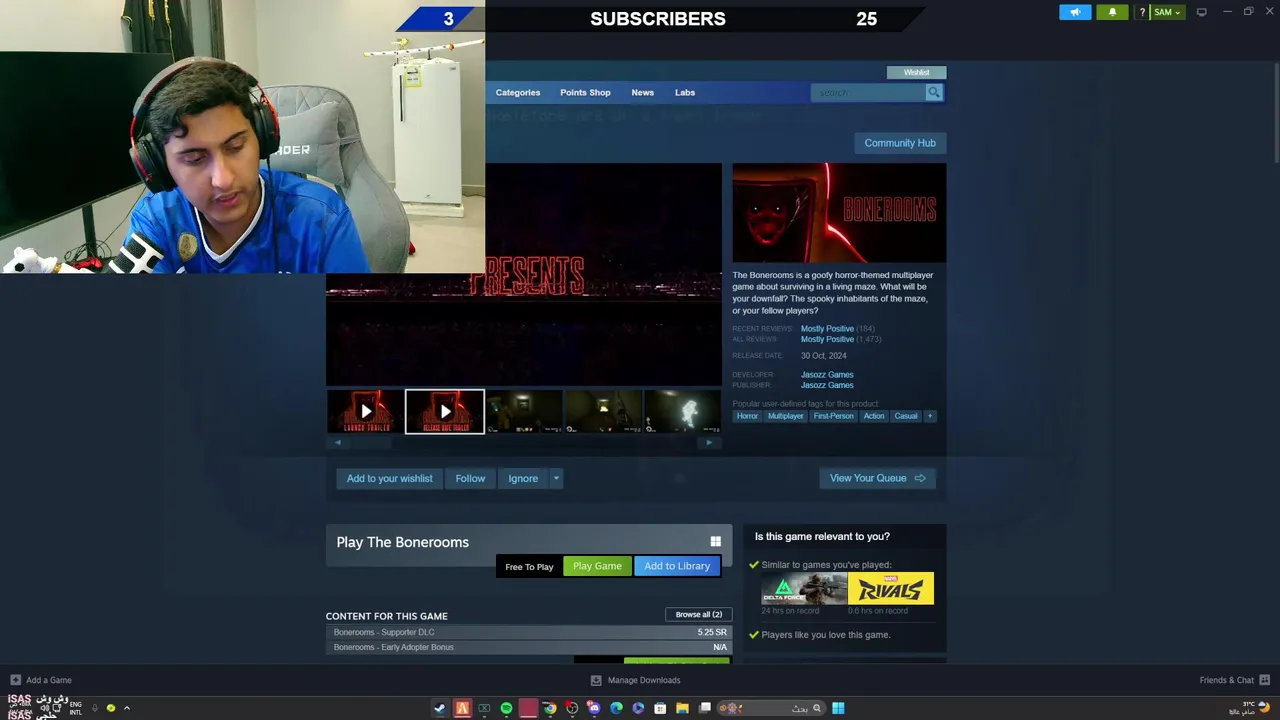Add tags with the plus button
The width and height of the screenshot is (1280, 720).
929,416
